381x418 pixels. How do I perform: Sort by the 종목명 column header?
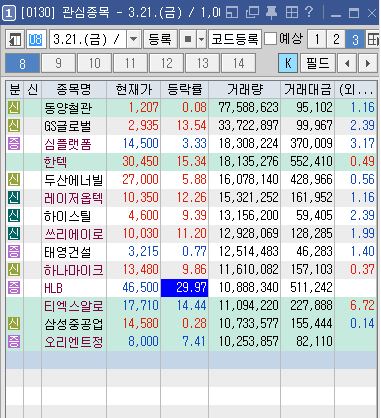[74, 89]
